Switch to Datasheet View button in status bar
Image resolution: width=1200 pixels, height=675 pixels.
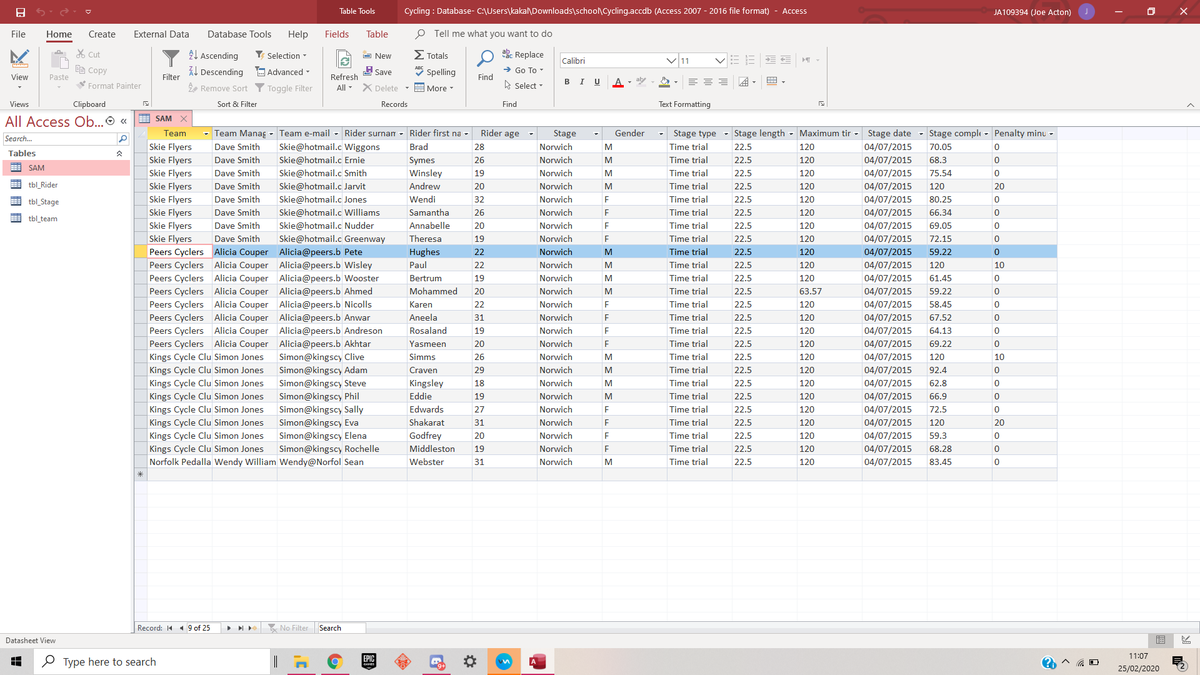(x=1161, y=639)
